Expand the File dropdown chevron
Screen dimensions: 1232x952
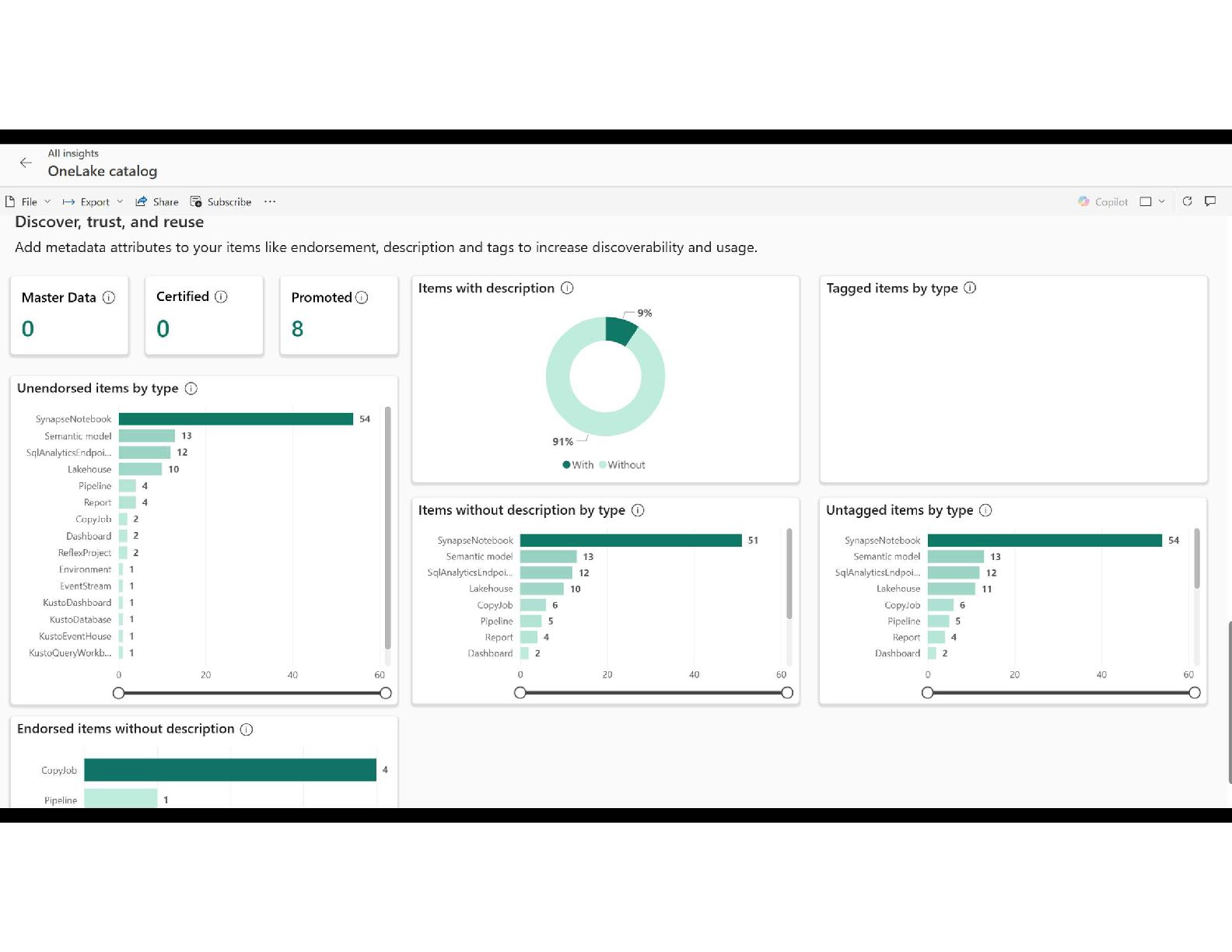point(47,201)
